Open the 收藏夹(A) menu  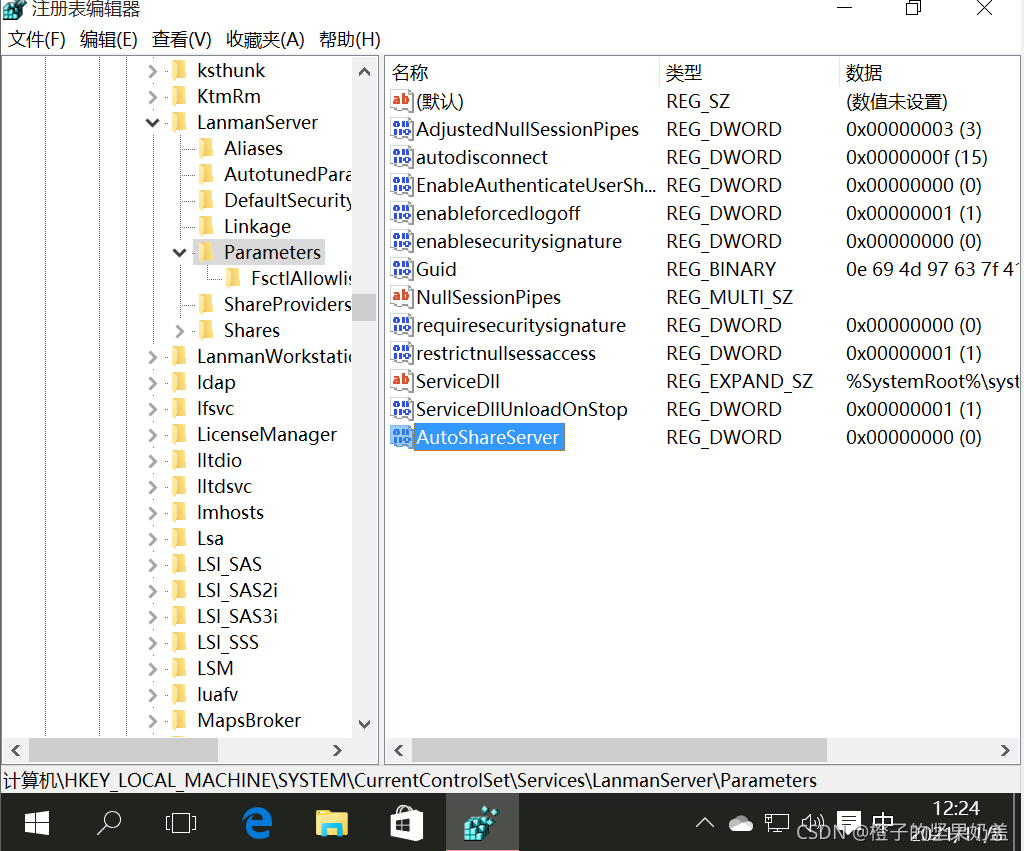click(x=265, y=39)
